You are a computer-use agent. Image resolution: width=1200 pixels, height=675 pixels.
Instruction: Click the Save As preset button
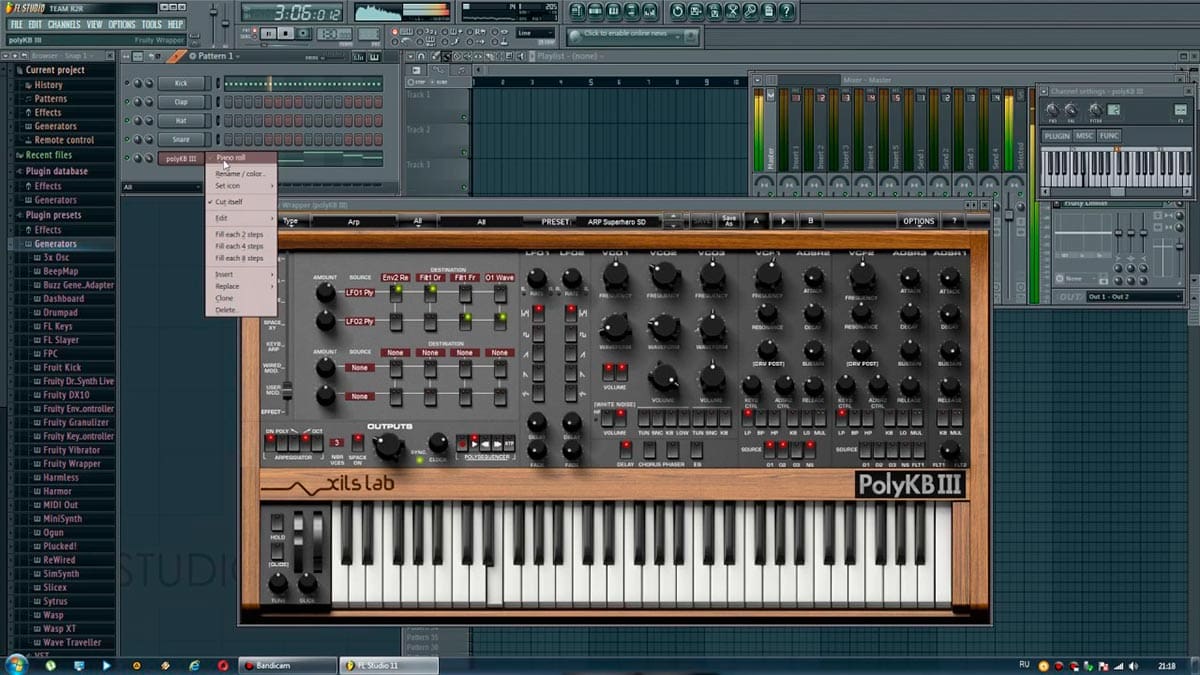729,221
